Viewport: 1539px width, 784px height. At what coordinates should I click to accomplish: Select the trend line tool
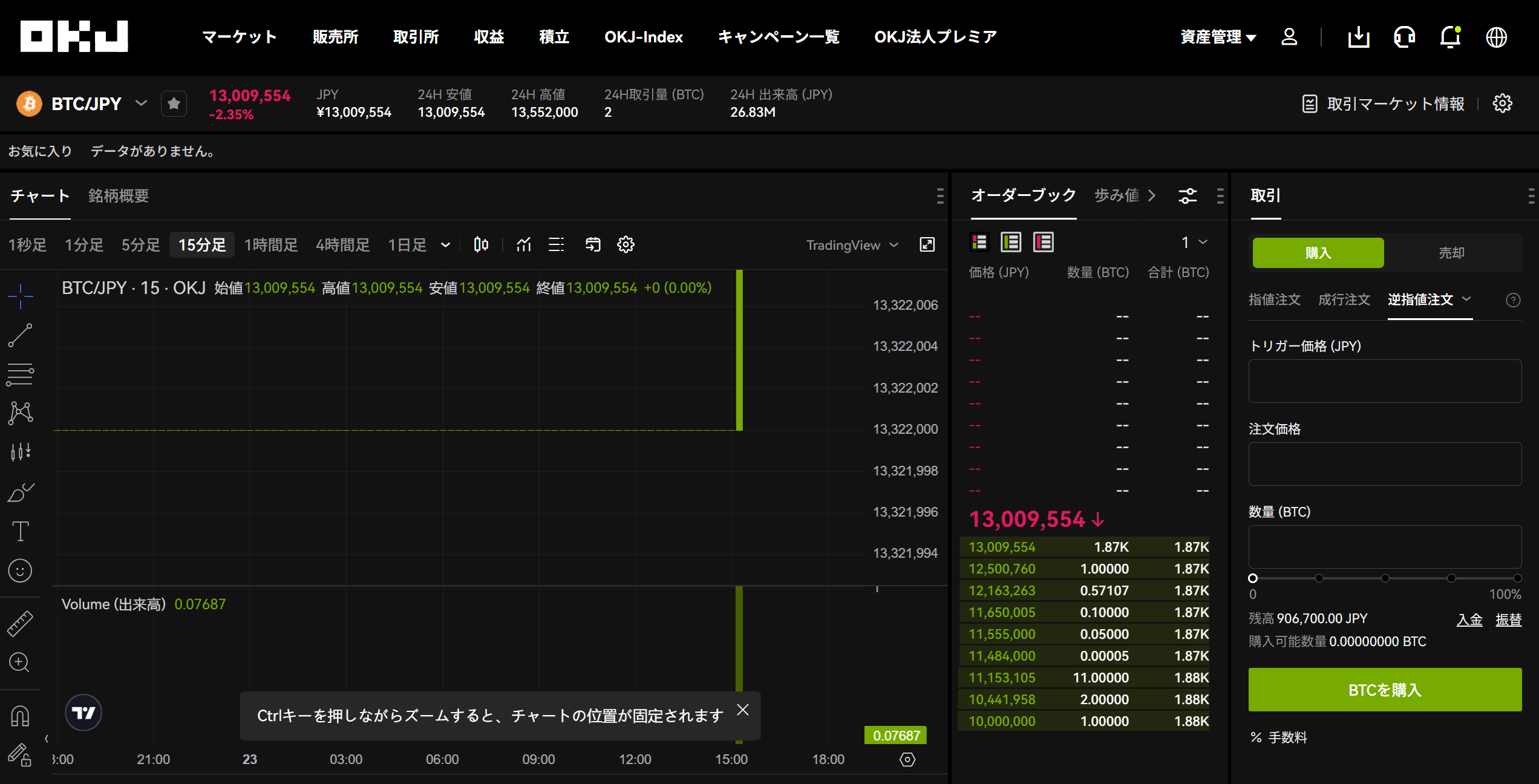(x=21, y=335)
